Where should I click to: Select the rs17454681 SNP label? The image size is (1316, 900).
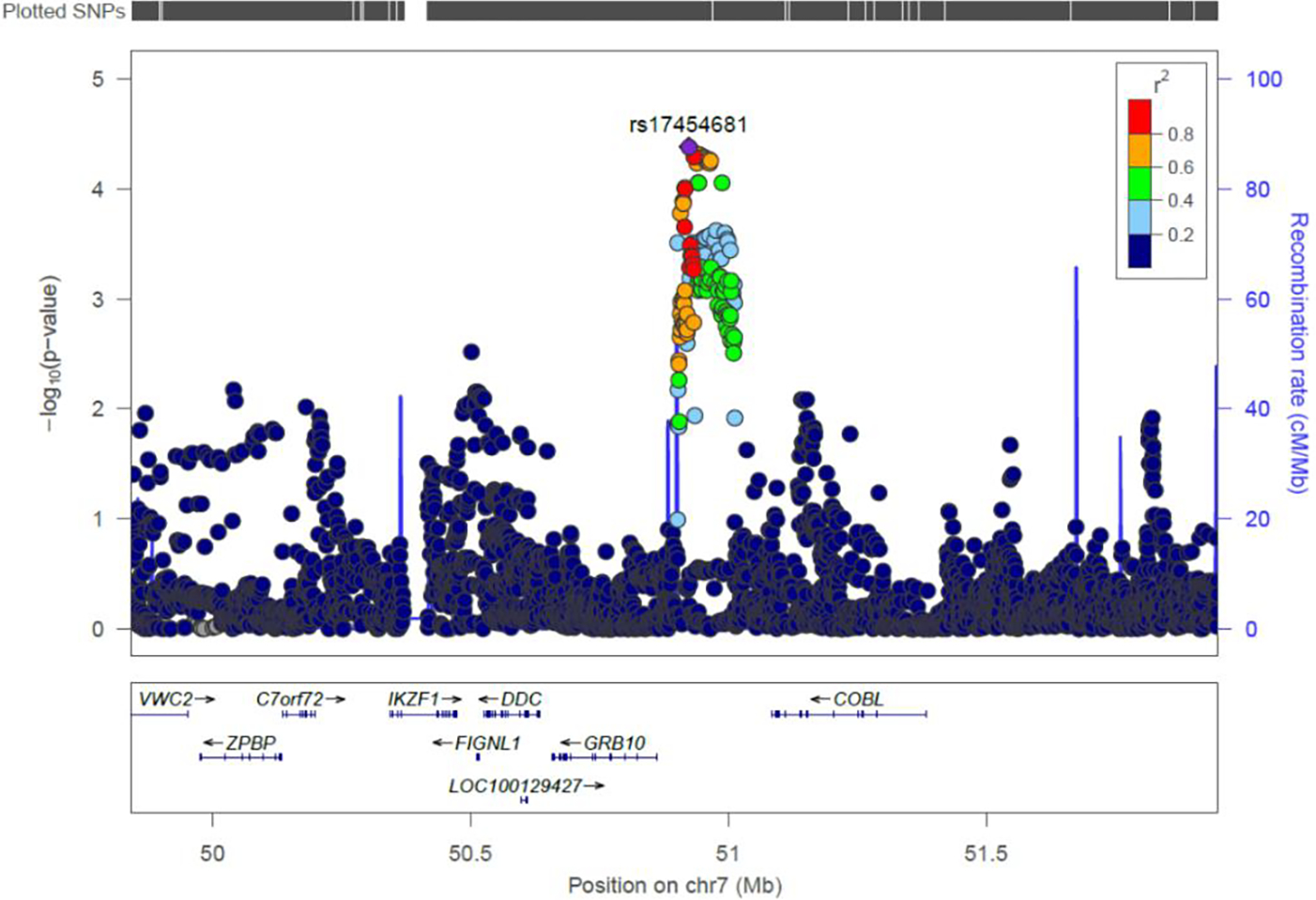(x=687, y=125)
